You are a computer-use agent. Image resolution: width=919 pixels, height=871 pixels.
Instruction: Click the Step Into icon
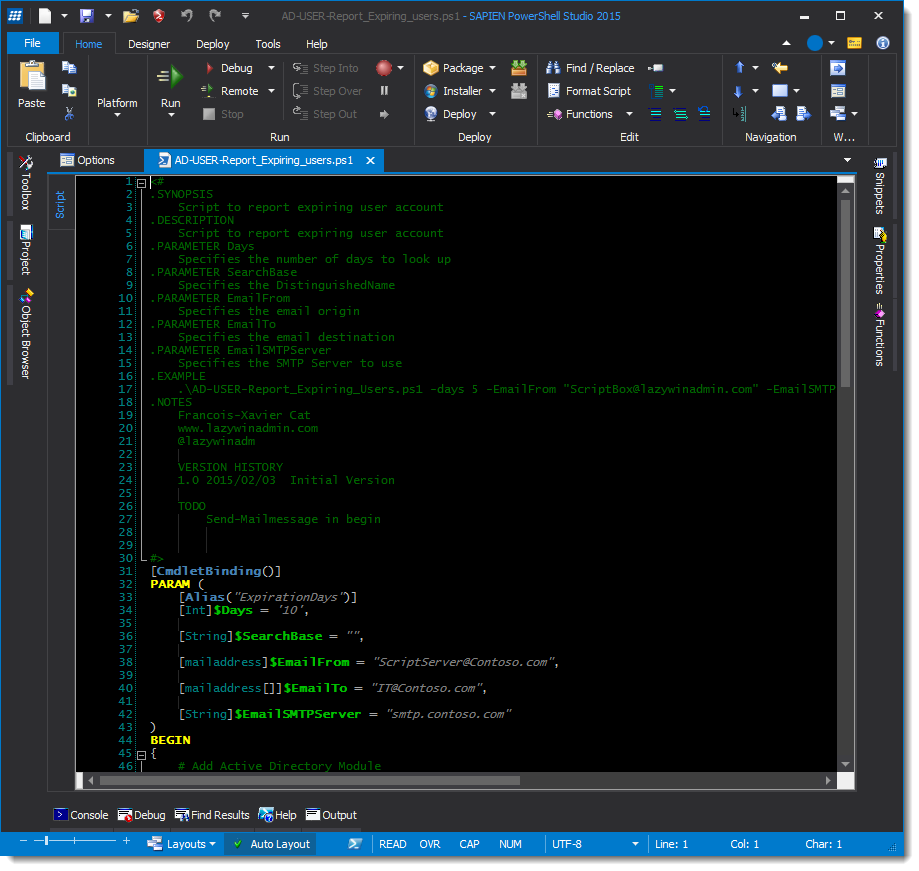302,67
